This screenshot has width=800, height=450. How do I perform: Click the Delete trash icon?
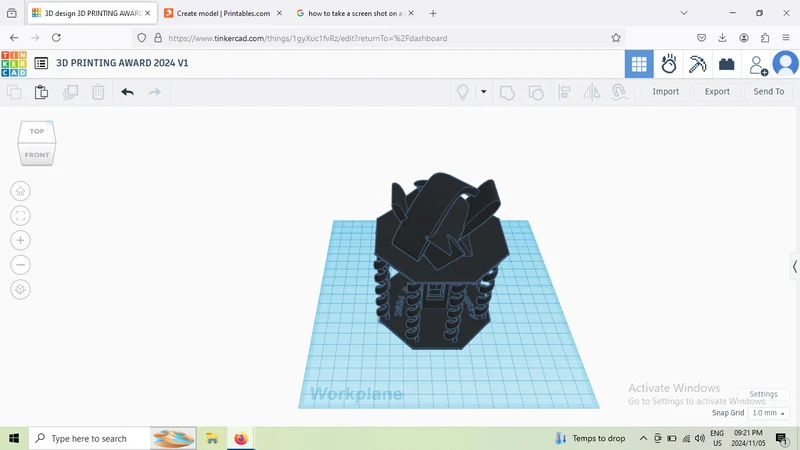click(x=98, y=92)
